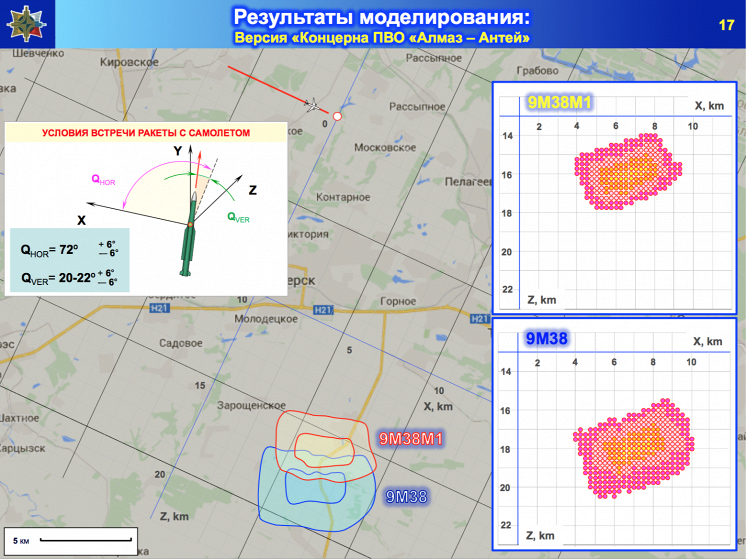Click the 'X, km' axis label on the map
Viewport: 746px width, 559px height.
point(438,406)
